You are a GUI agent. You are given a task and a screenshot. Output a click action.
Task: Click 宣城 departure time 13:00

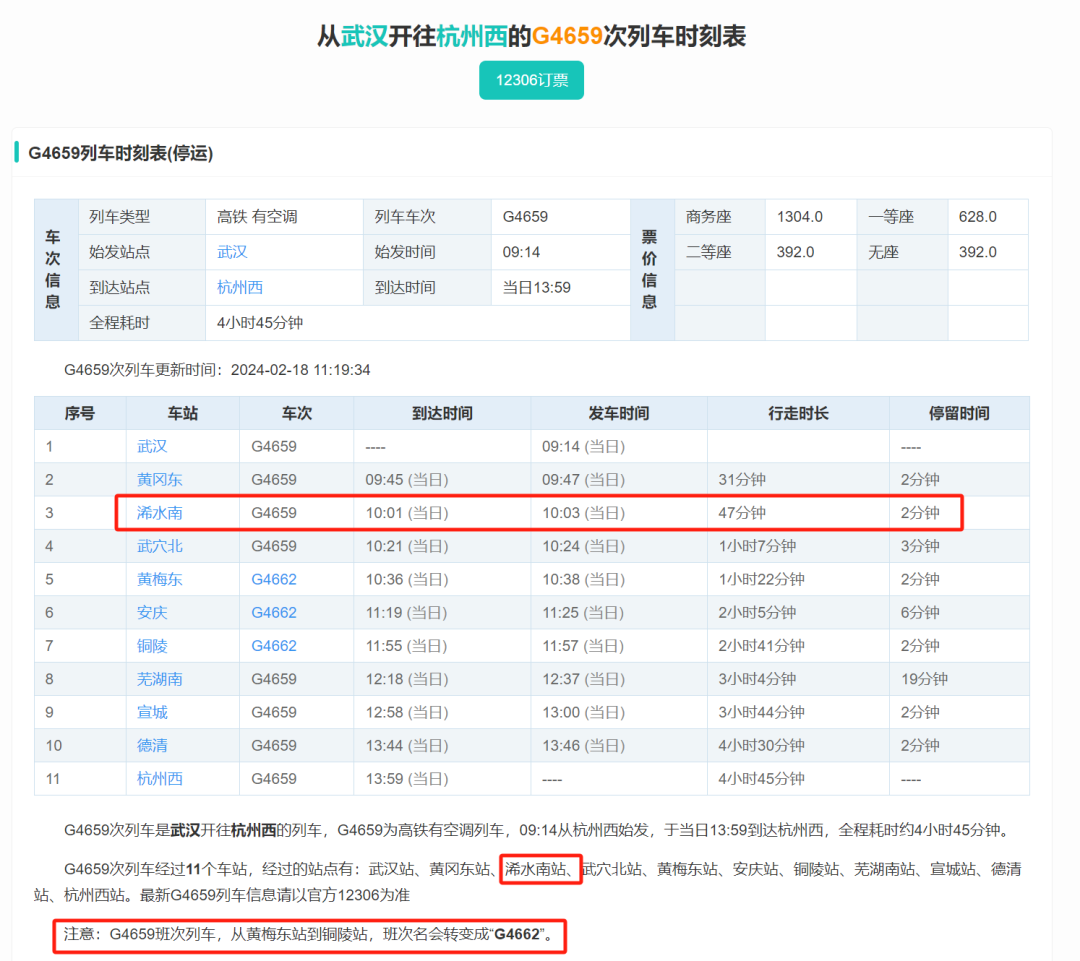coord(583,712)
